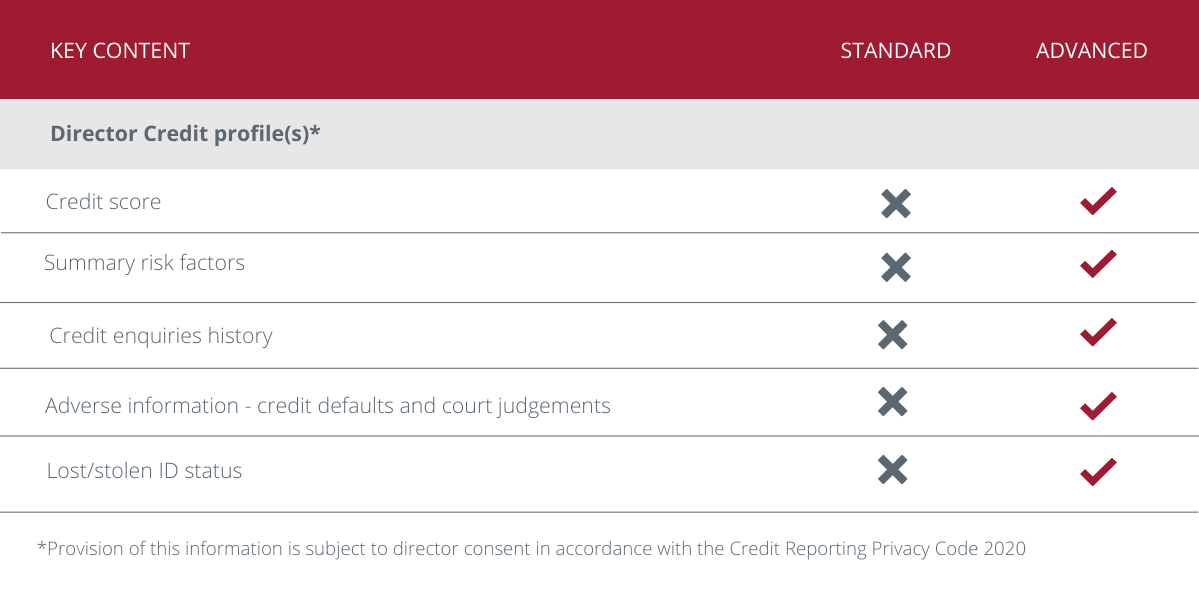
Task: Click the Standard cross for Adverse information
Action: [892, 402]
